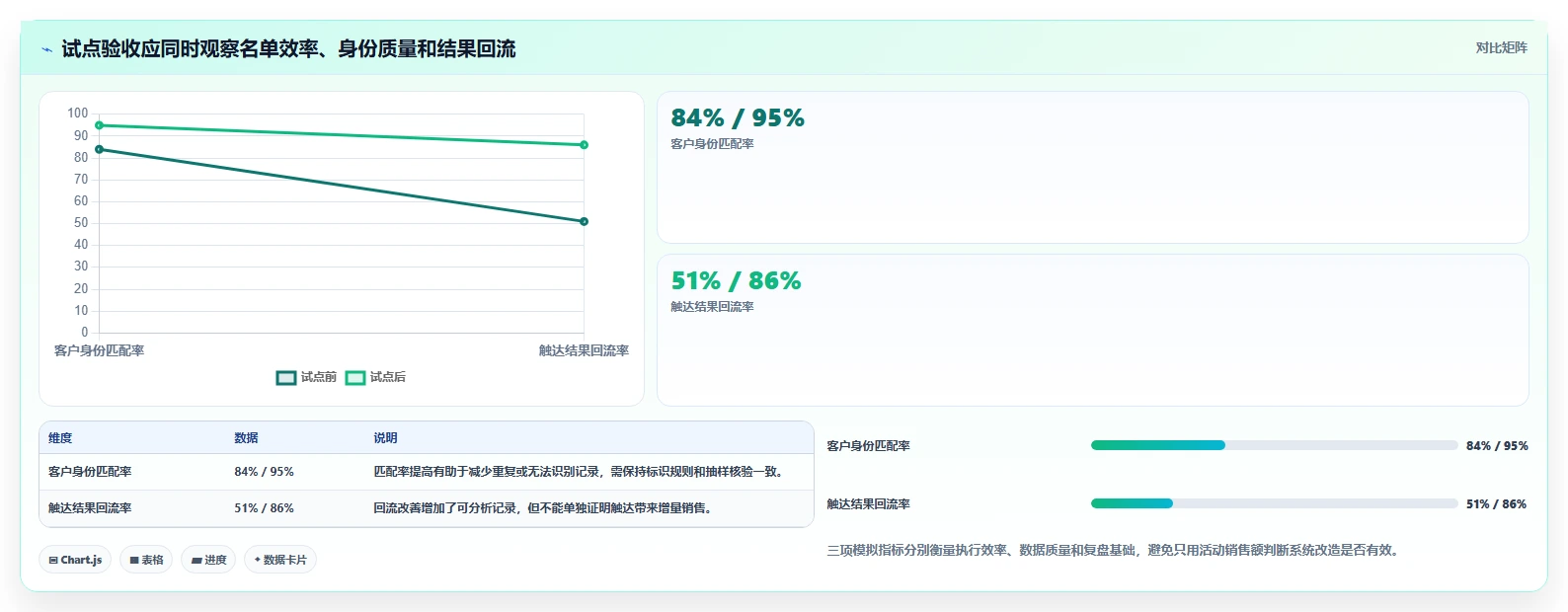Click the 触达结果回流率 label under the 51% card
1568x612 pixels.
(x=712, y=307)
